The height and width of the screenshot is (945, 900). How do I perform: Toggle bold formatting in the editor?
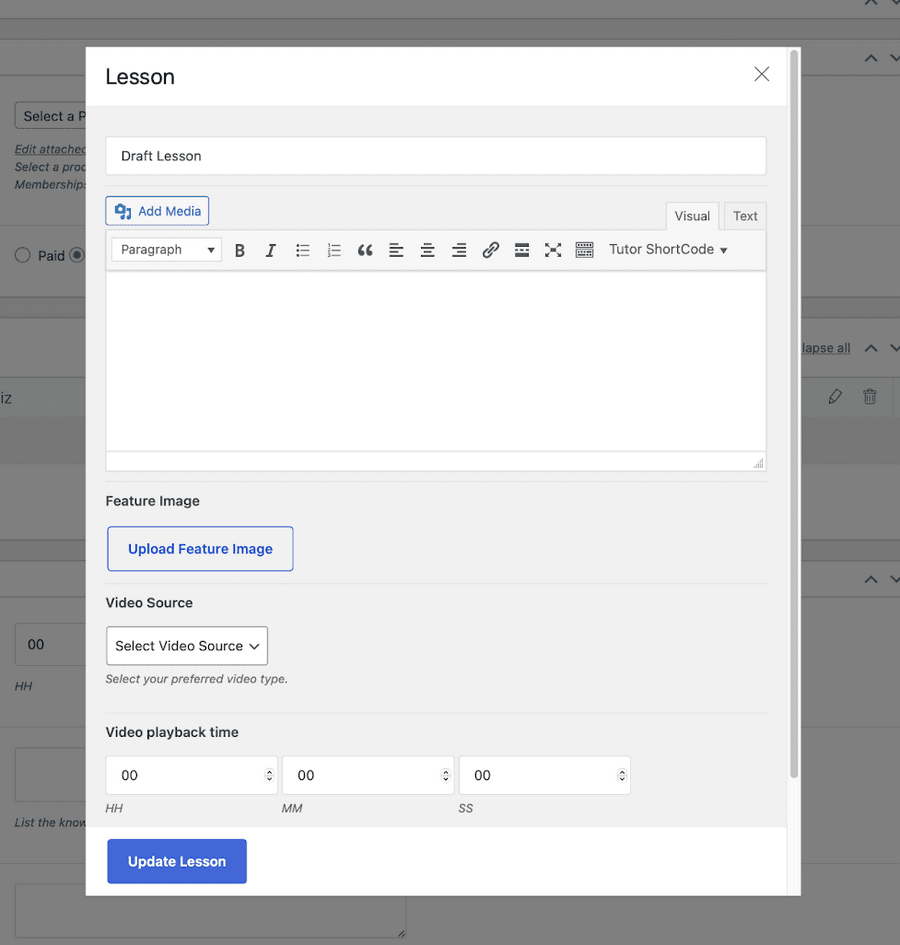point(240,250)
